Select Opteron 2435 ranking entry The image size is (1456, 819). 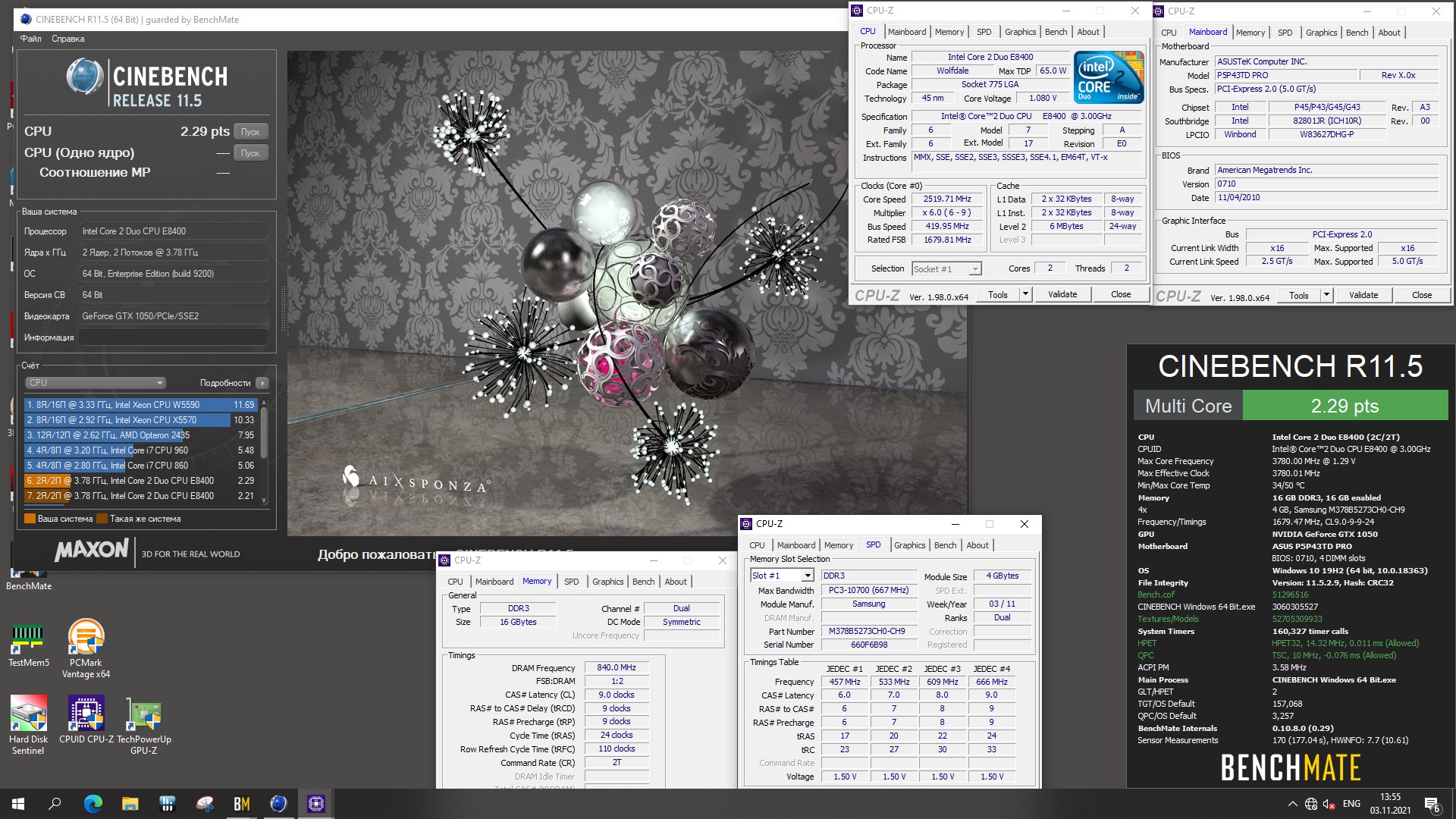141,435
